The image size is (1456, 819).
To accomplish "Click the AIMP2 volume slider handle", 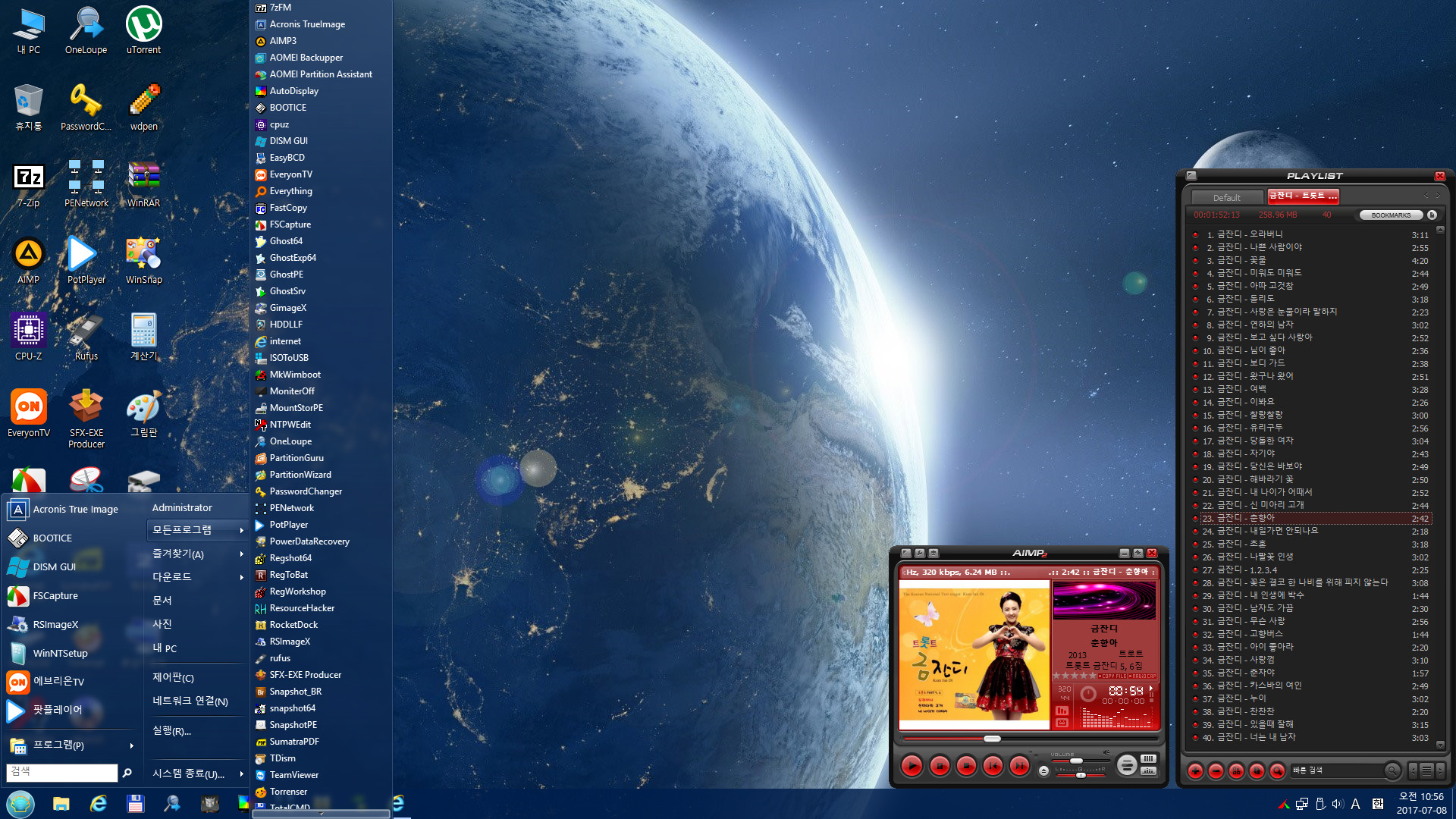I will [x=1076, y=761].
